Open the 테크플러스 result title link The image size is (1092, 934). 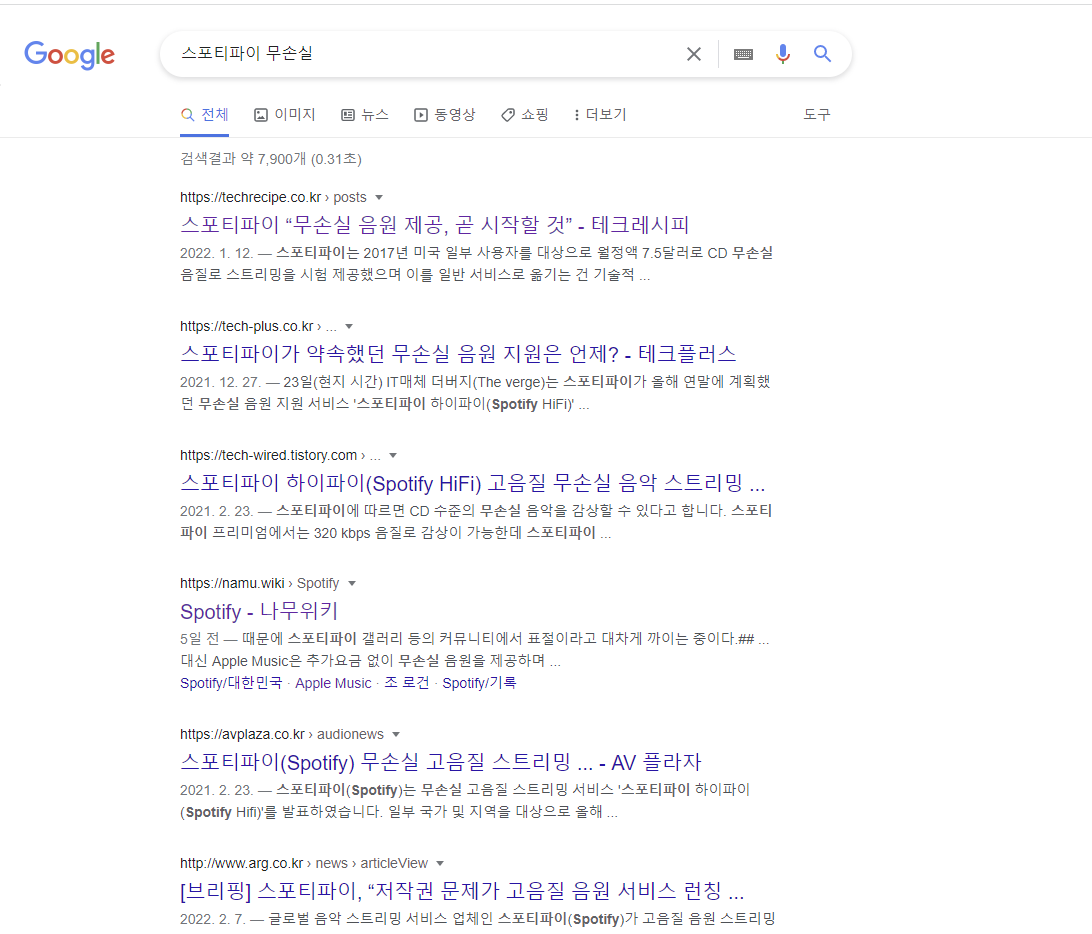pyautogui.click(x=458, y=354)
